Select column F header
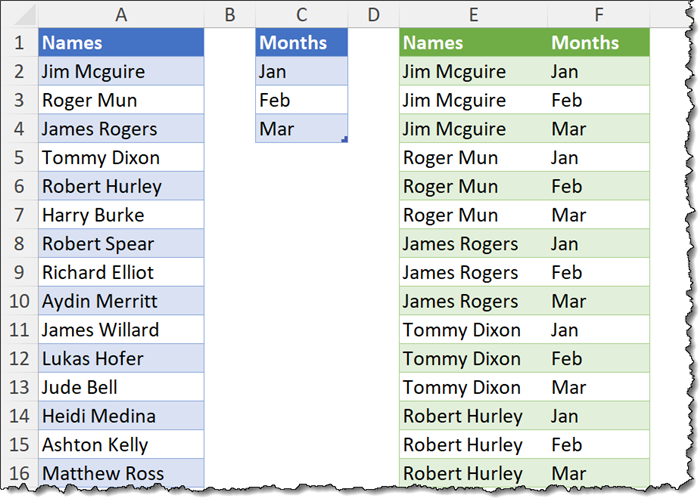Image resolution: width=700 pixels, height=498 pixels. click(598, 14)
